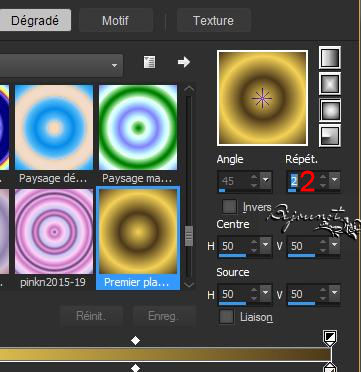Screen dimensions: 361x372
Task: Switch to the Motif tab
Action: (x=116, y=21)
